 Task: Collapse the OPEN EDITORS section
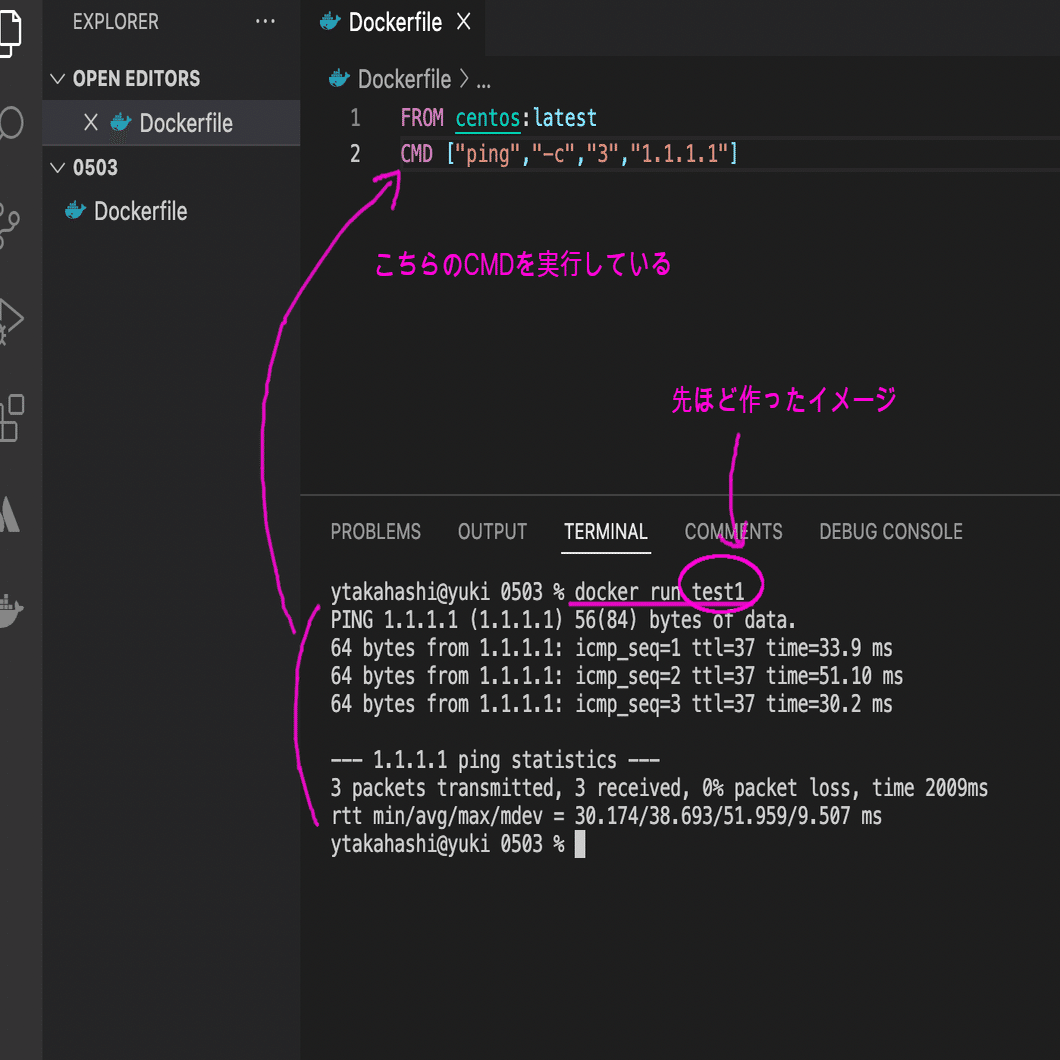pyautogui.click(x=58, y=78)
